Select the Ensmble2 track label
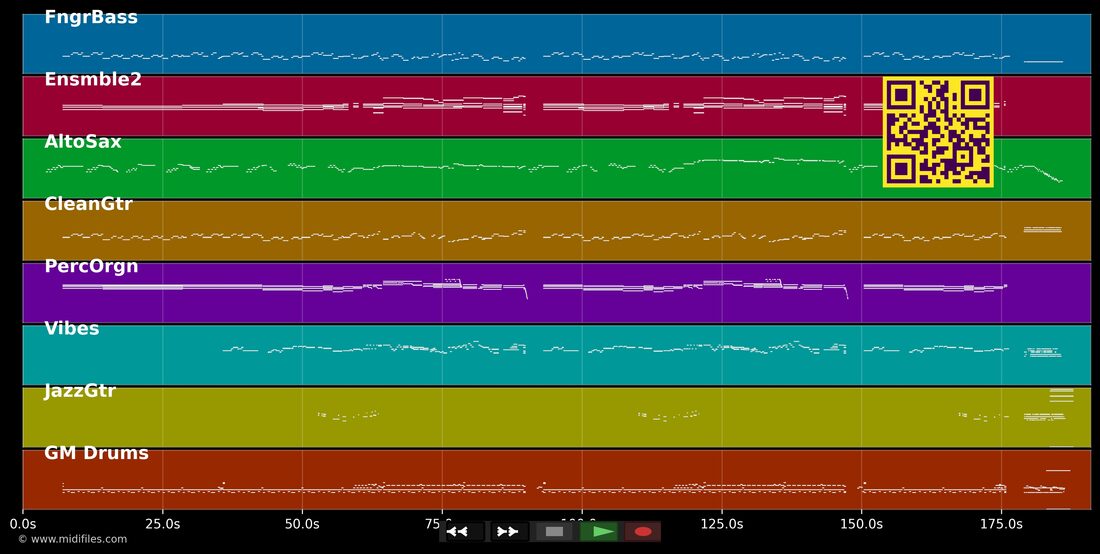Image resolution: width=1100 pixels, height=554 pixels. point(93,79)
